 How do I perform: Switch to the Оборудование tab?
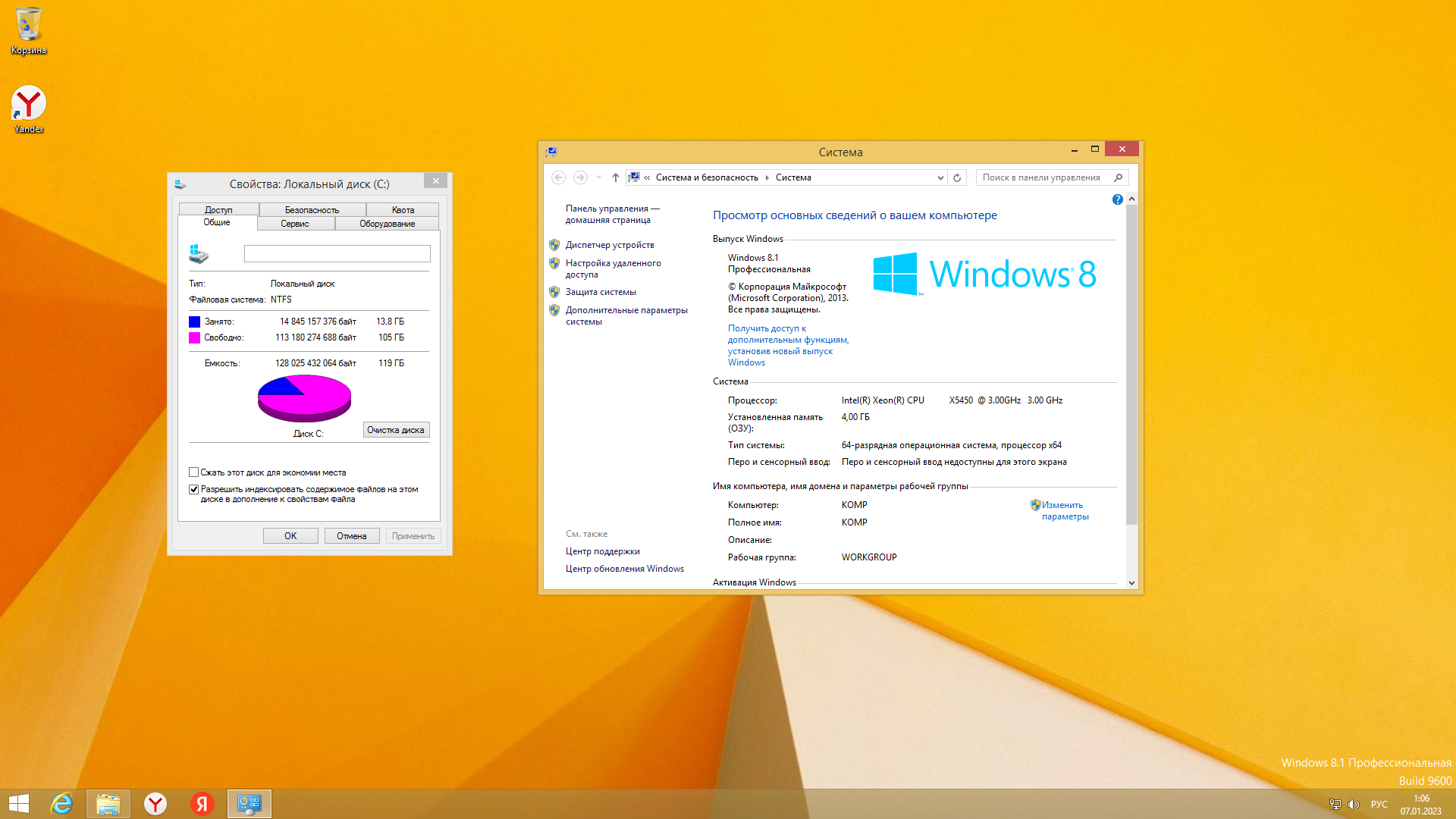pyautogui.click(x=387, y=224)
